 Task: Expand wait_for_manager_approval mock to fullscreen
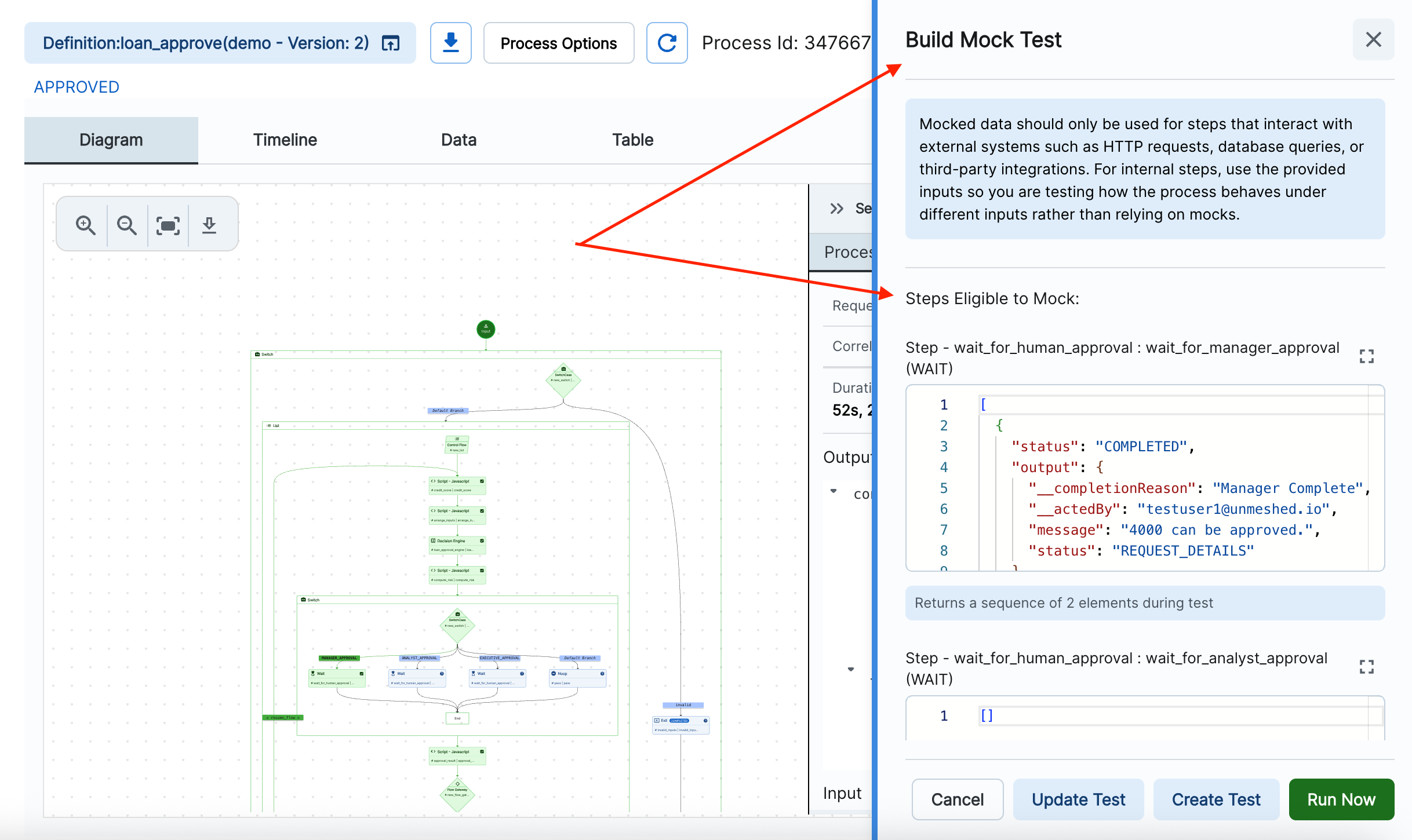1367,356
